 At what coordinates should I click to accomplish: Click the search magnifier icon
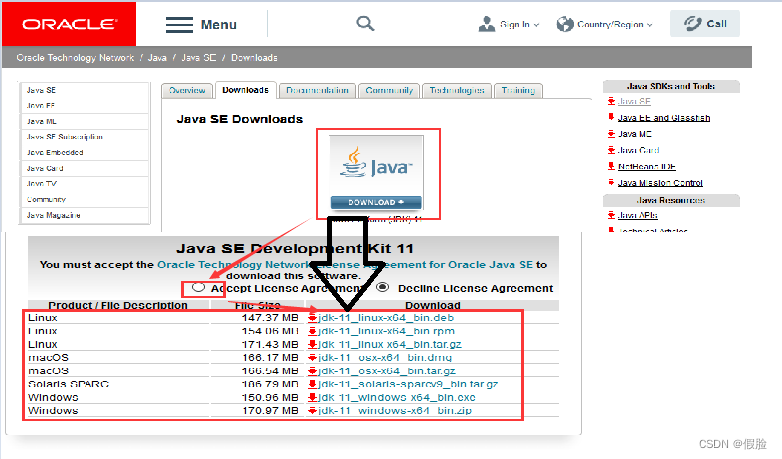[x=365, y=23]
